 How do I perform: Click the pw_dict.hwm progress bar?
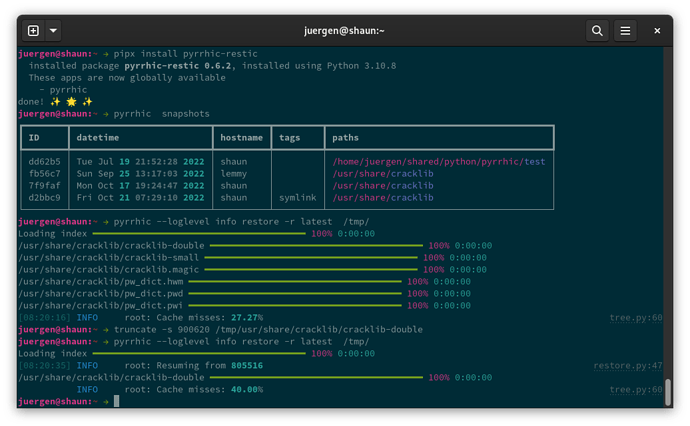(295, 281)
